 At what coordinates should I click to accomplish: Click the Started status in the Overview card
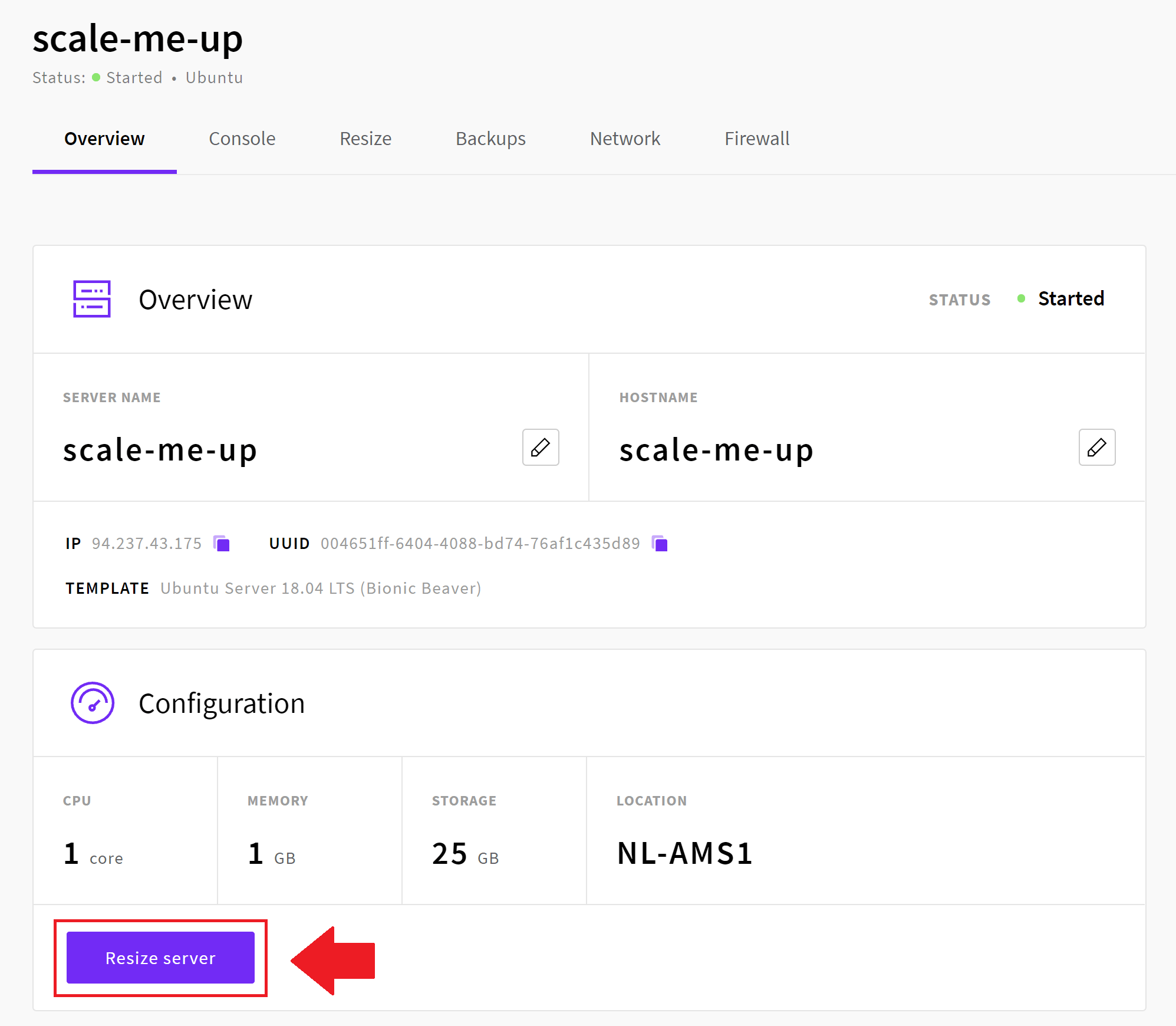pyautogui.click(x=1071, y=299)
